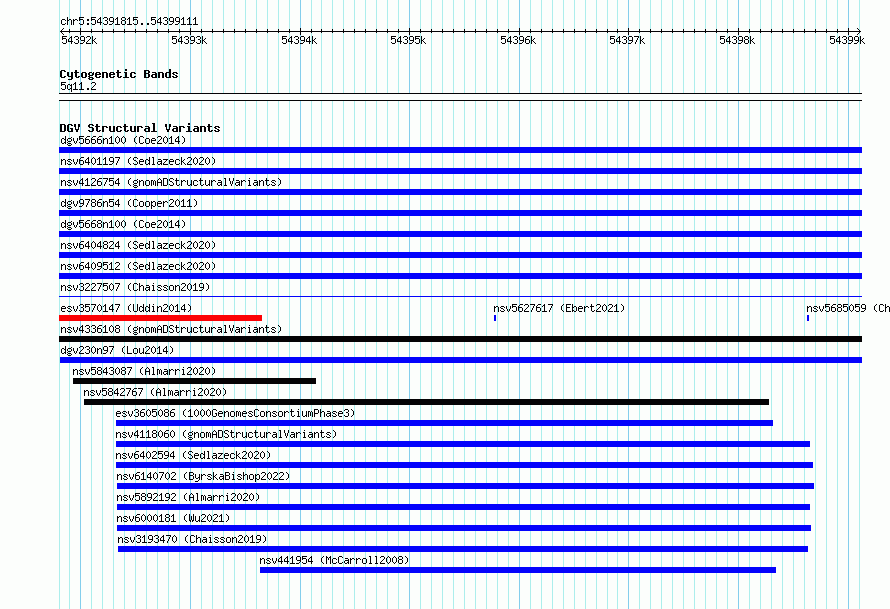Click the red bar of esv3570147 (Uddin2014)
890x609 pixels.
[x=161, y=318]
